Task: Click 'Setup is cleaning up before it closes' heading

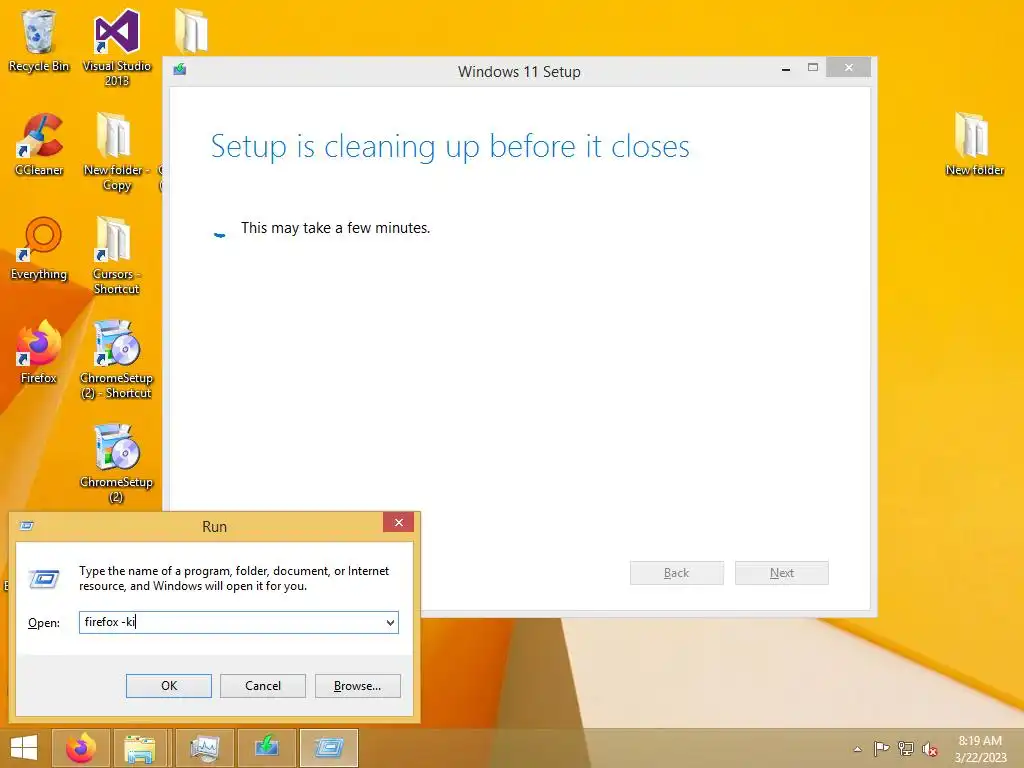Action: coord(450,146)
